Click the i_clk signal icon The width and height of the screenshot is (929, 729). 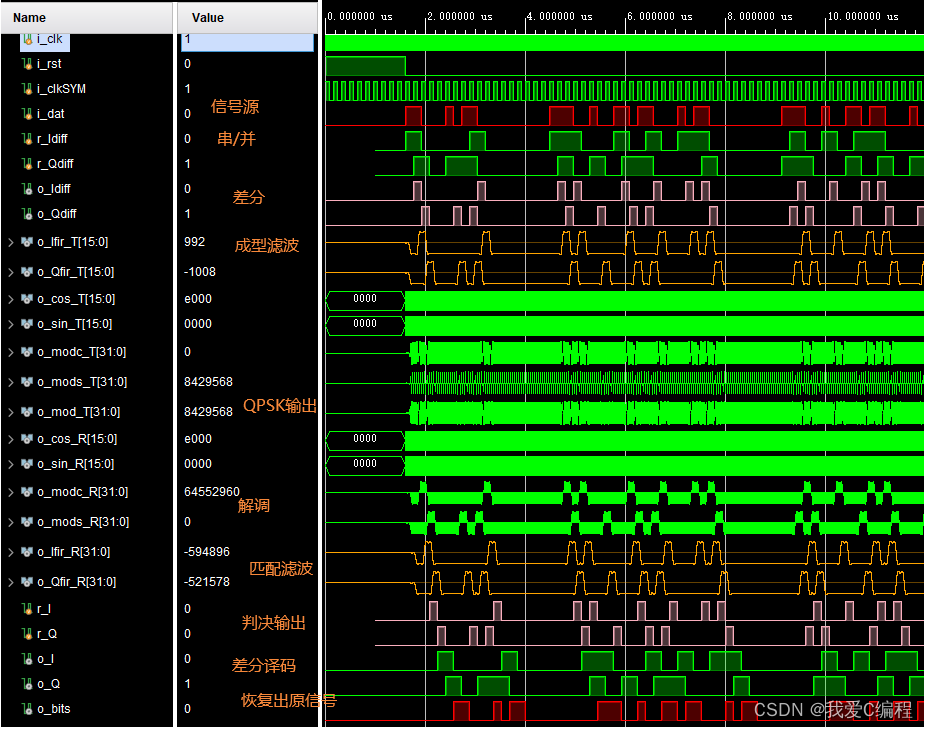click(27, 39)
